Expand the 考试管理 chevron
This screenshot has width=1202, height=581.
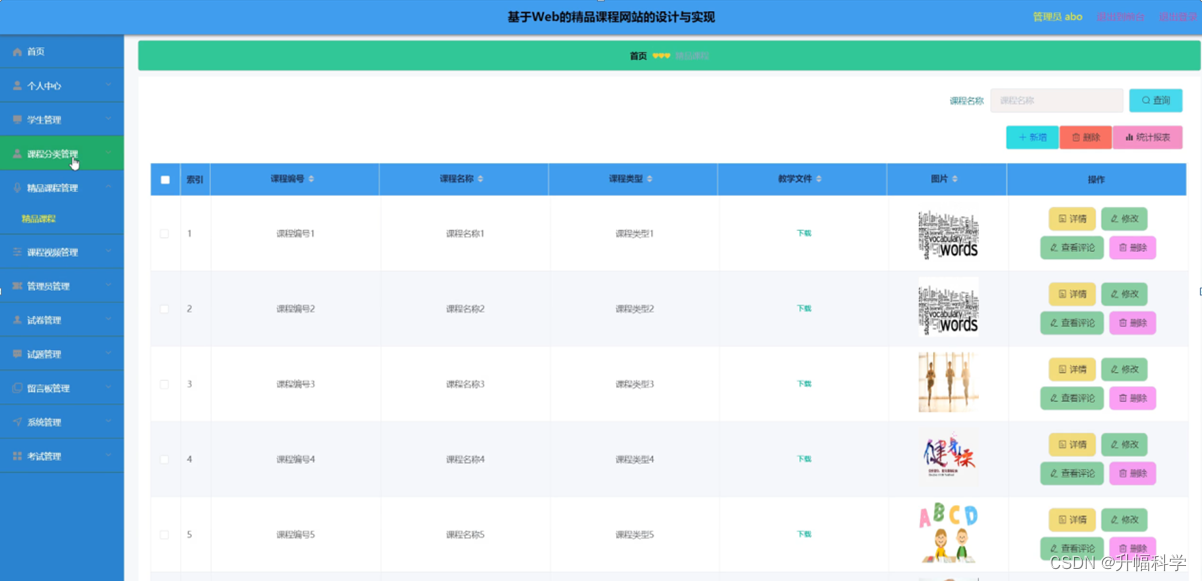coord(108,456)
